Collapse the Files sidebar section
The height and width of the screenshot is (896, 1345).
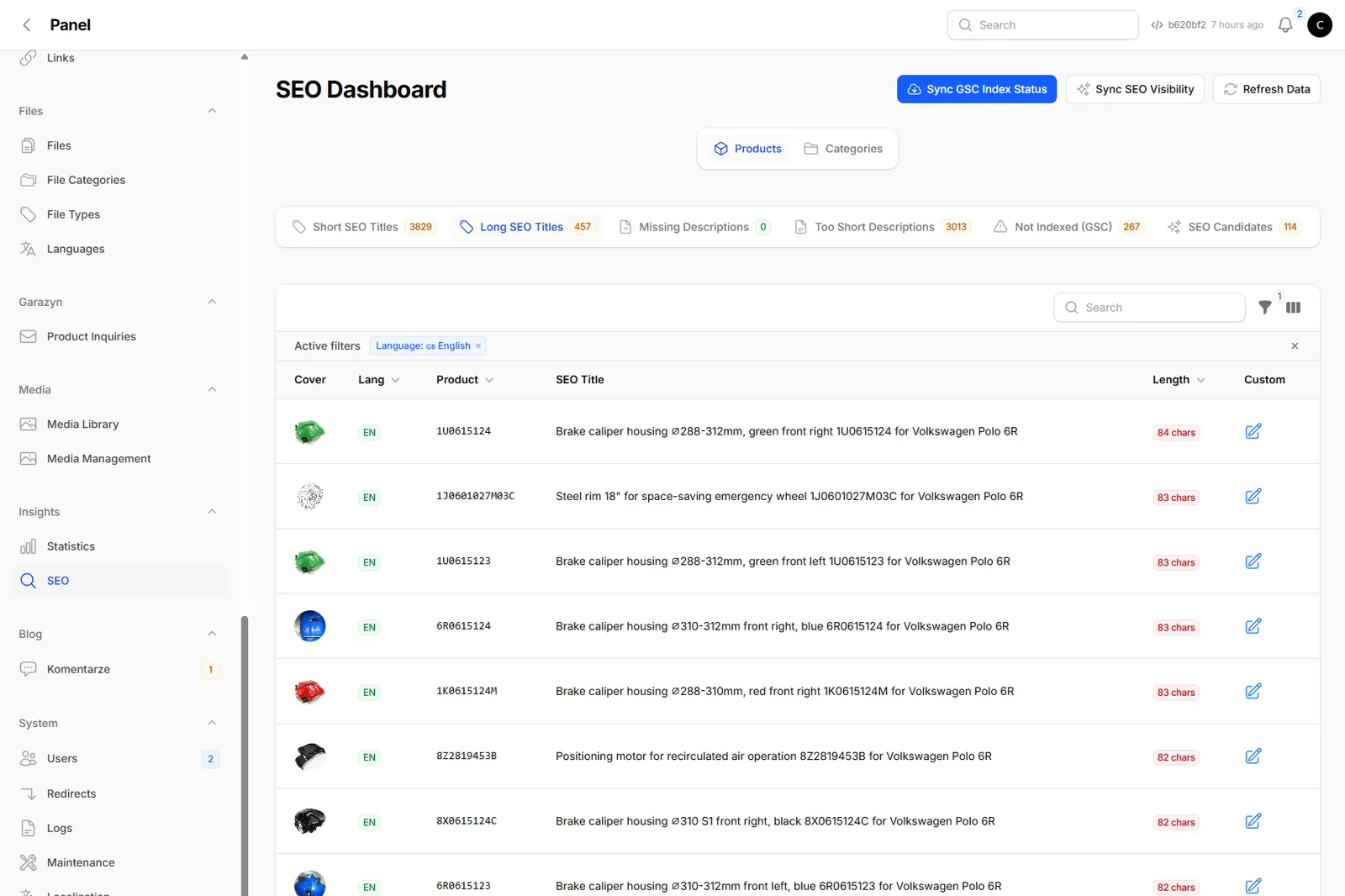[x=212, y=111]
